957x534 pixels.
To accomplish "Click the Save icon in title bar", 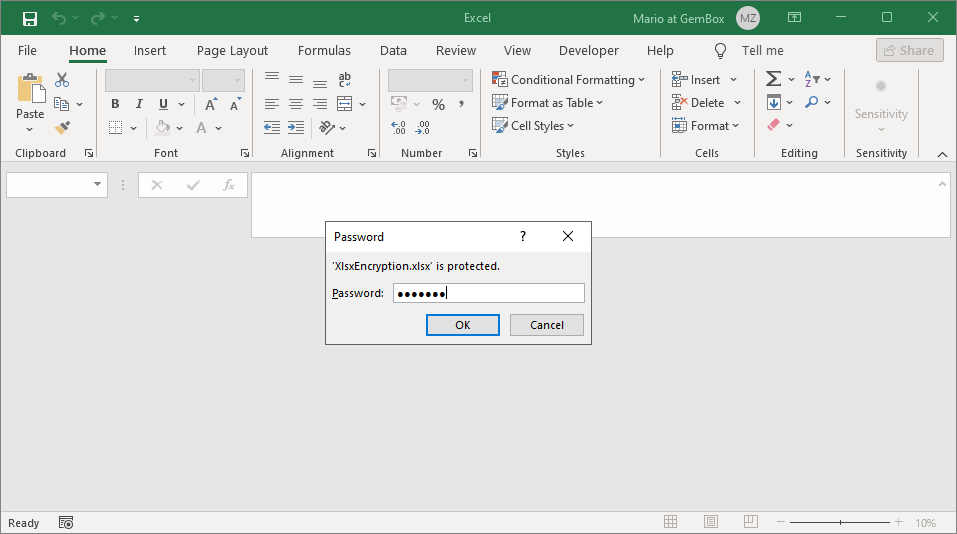I will 29,18.
